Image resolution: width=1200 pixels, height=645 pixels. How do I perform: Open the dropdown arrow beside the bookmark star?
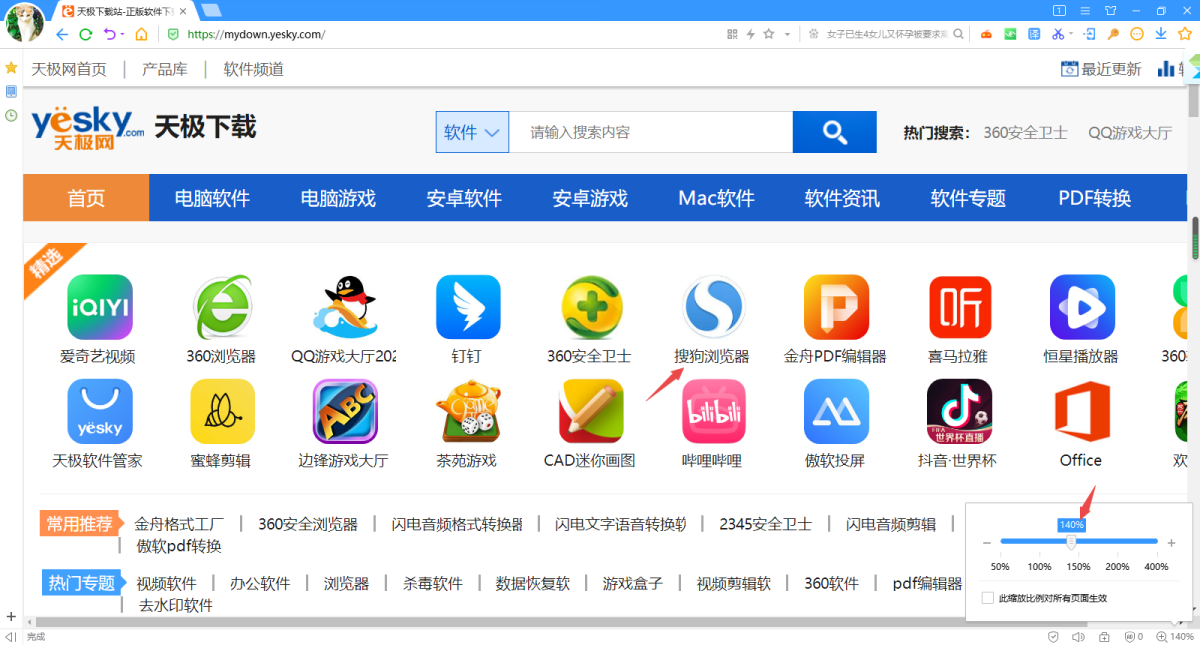pyautogui.click(x=787, y=34)
